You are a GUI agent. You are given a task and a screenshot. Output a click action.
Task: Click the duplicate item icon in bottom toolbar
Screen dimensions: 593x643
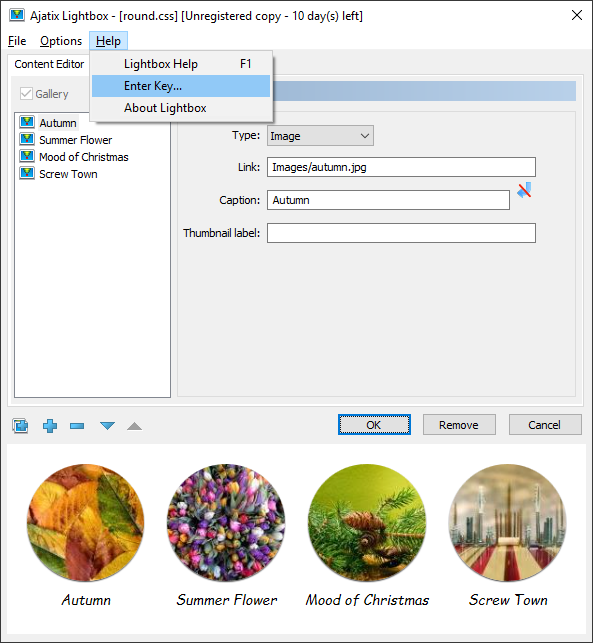coord(20,426)
